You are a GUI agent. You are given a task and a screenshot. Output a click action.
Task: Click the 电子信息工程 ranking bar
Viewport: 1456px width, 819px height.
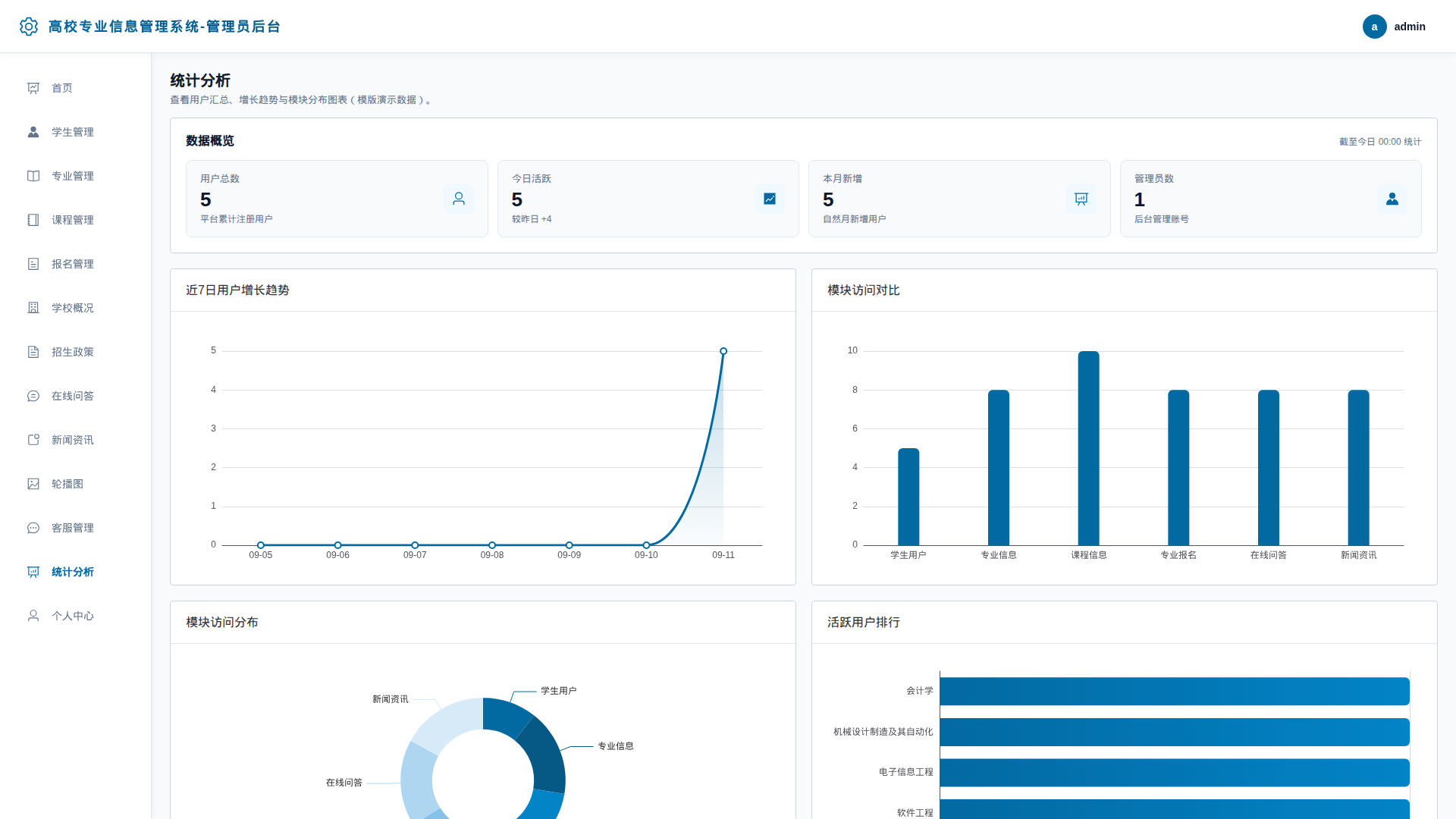pos(1175,773)
